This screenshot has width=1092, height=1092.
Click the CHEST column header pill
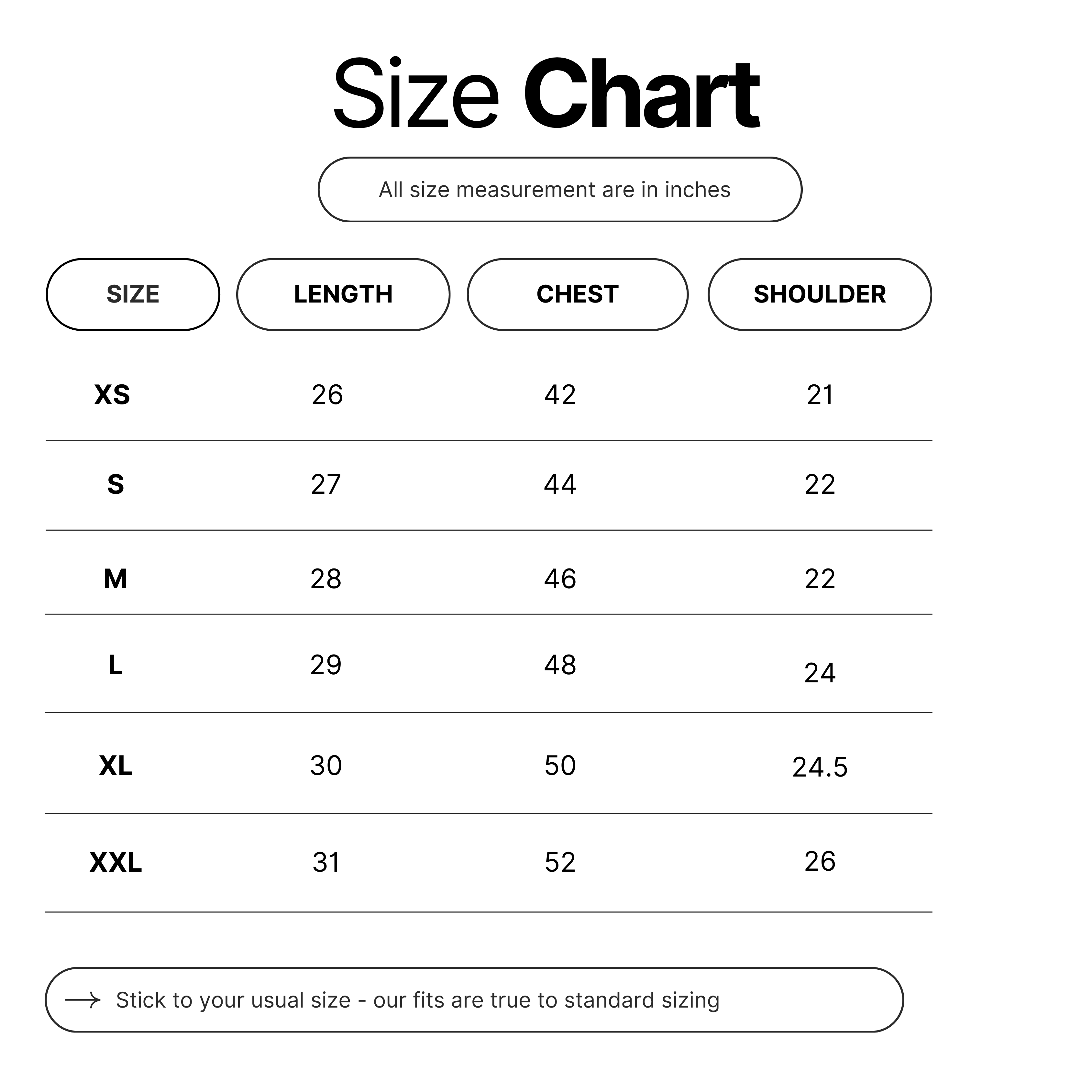click(x=577, y=294)
